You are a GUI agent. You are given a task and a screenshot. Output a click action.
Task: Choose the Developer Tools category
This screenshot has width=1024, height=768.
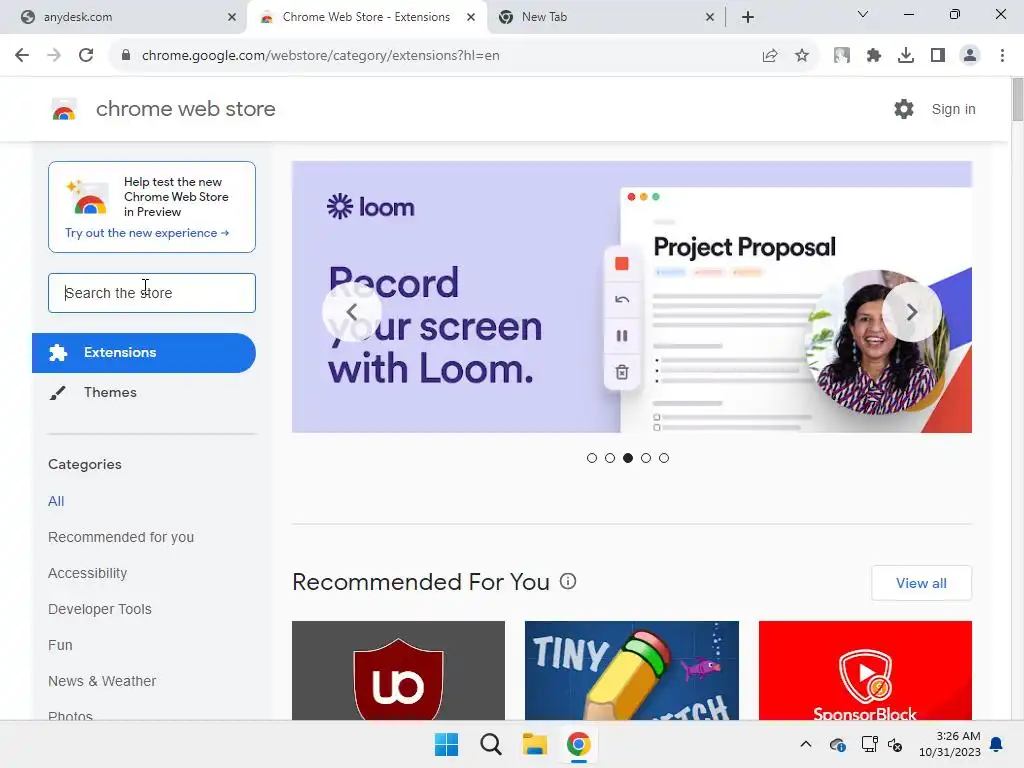tap(100, 609)
